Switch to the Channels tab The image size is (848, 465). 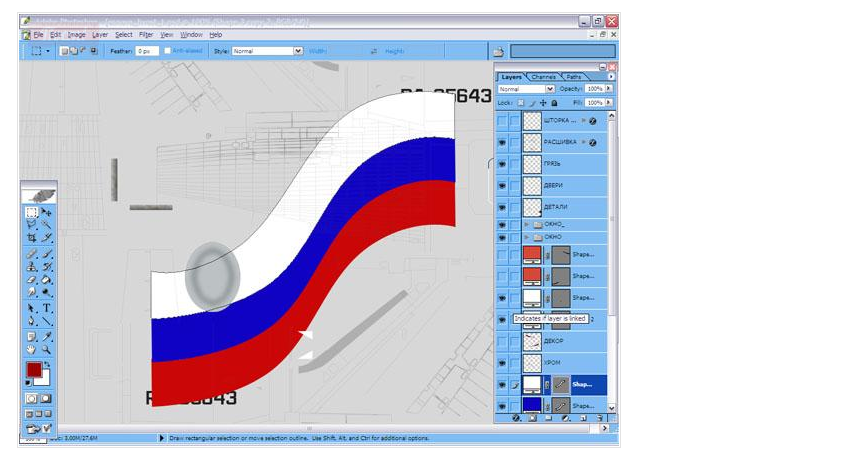(x=543, y=76)
